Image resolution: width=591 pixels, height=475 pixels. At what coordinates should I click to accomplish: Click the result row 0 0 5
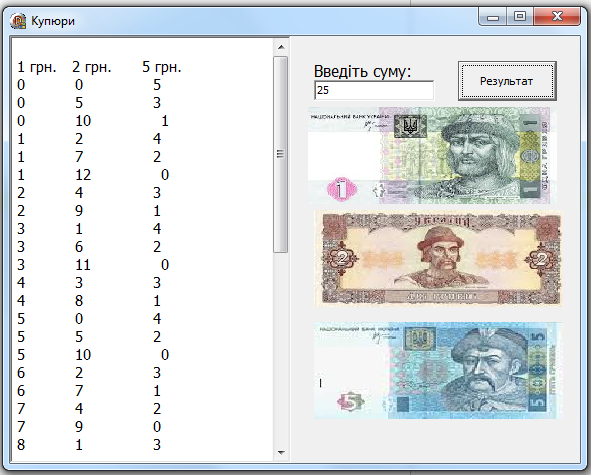[x=89, y=85]
